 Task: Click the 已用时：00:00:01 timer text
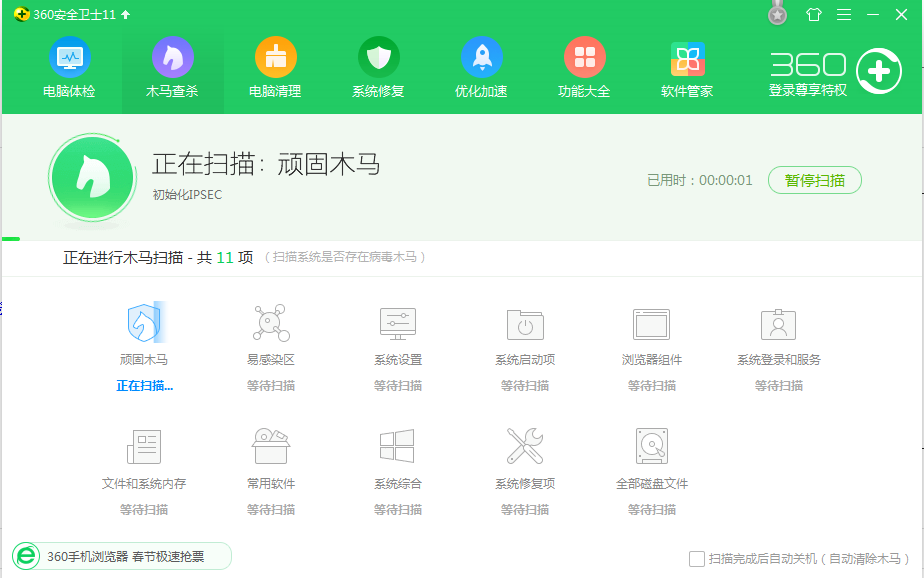tap(699, 180)
